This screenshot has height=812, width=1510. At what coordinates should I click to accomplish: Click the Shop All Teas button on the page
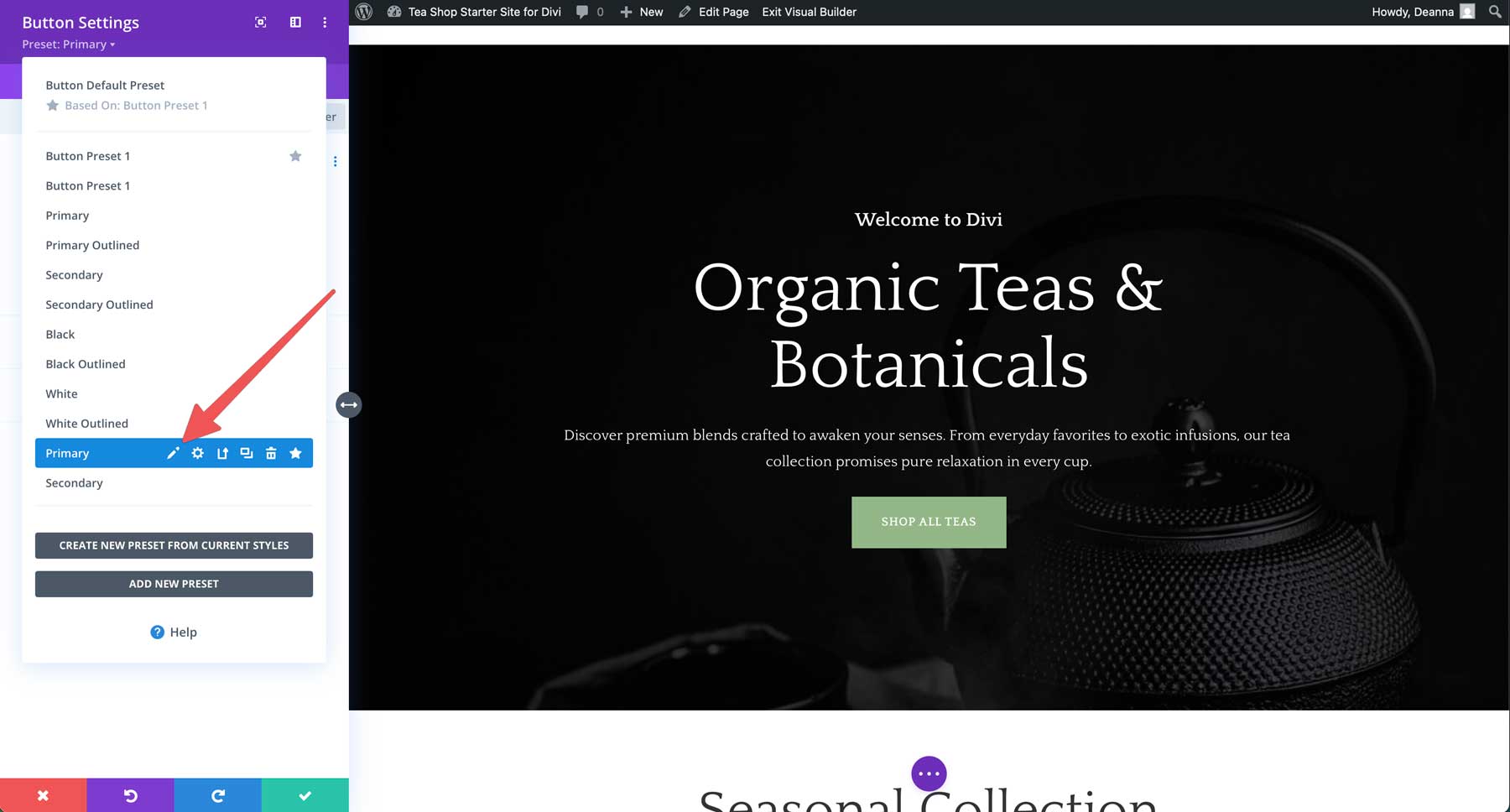pyautogui.click(x=928, y=522)
